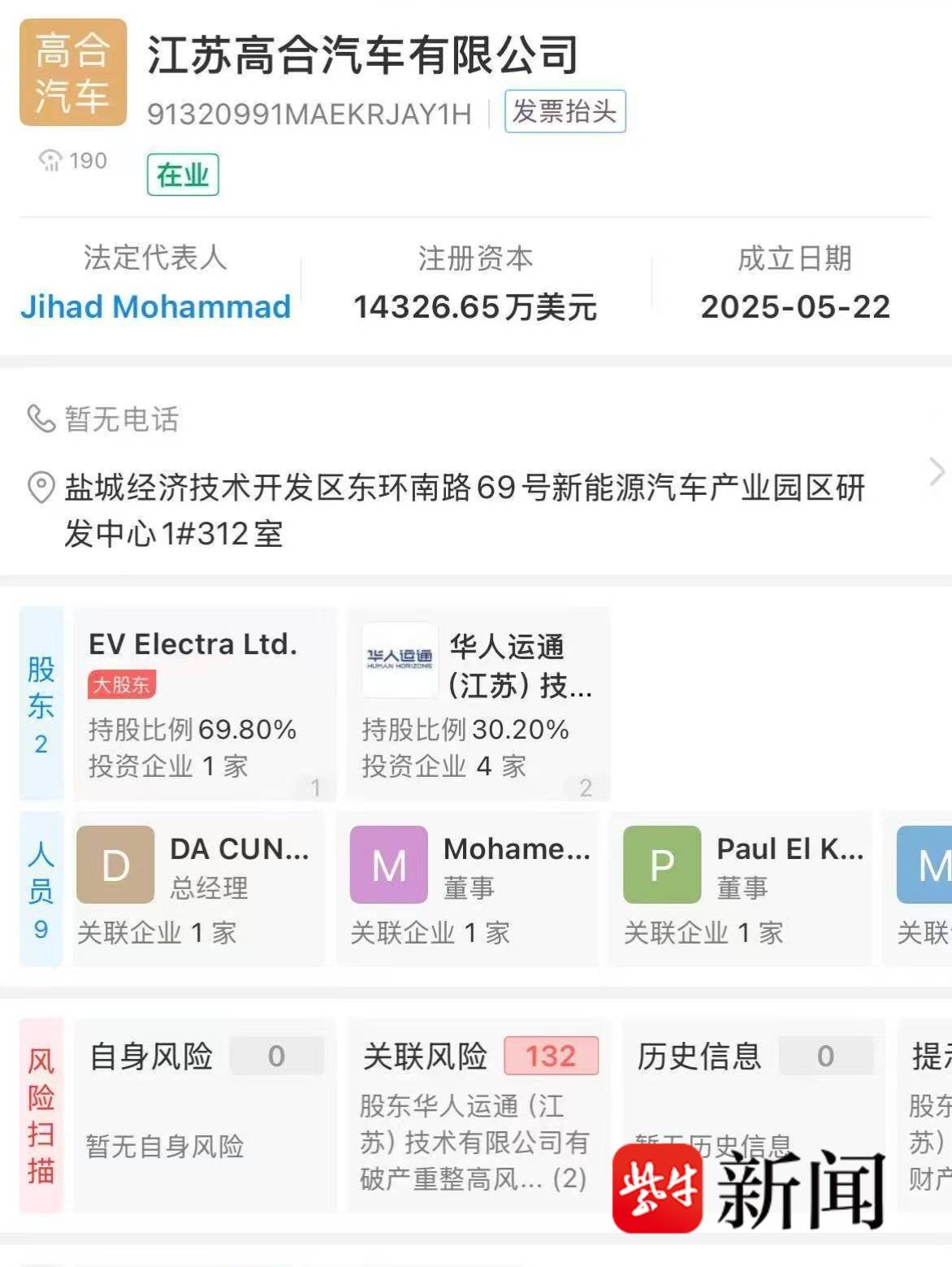
Task: Open the 风险扫描 section tab
Action: (x=41, y=1115)
